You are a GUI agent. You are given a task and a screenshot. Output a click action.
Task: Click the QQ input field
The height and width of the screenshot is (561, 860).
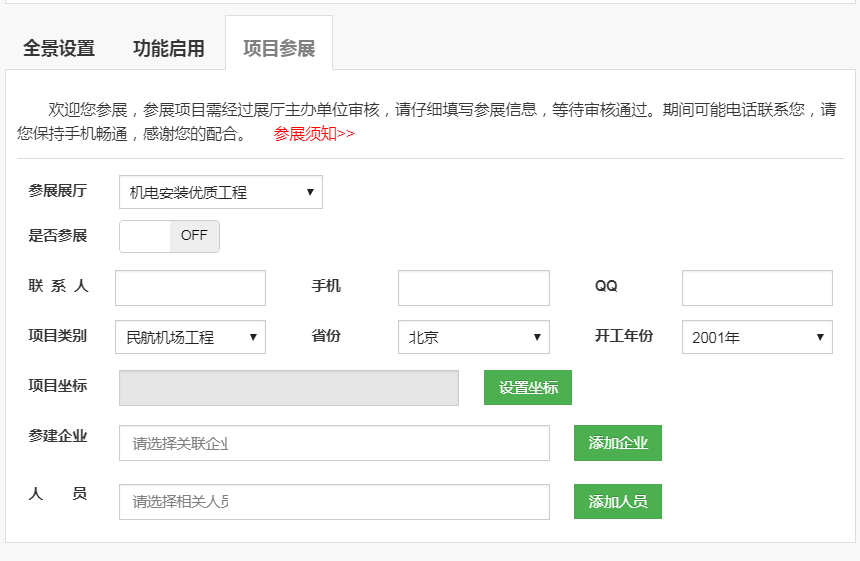757,288
